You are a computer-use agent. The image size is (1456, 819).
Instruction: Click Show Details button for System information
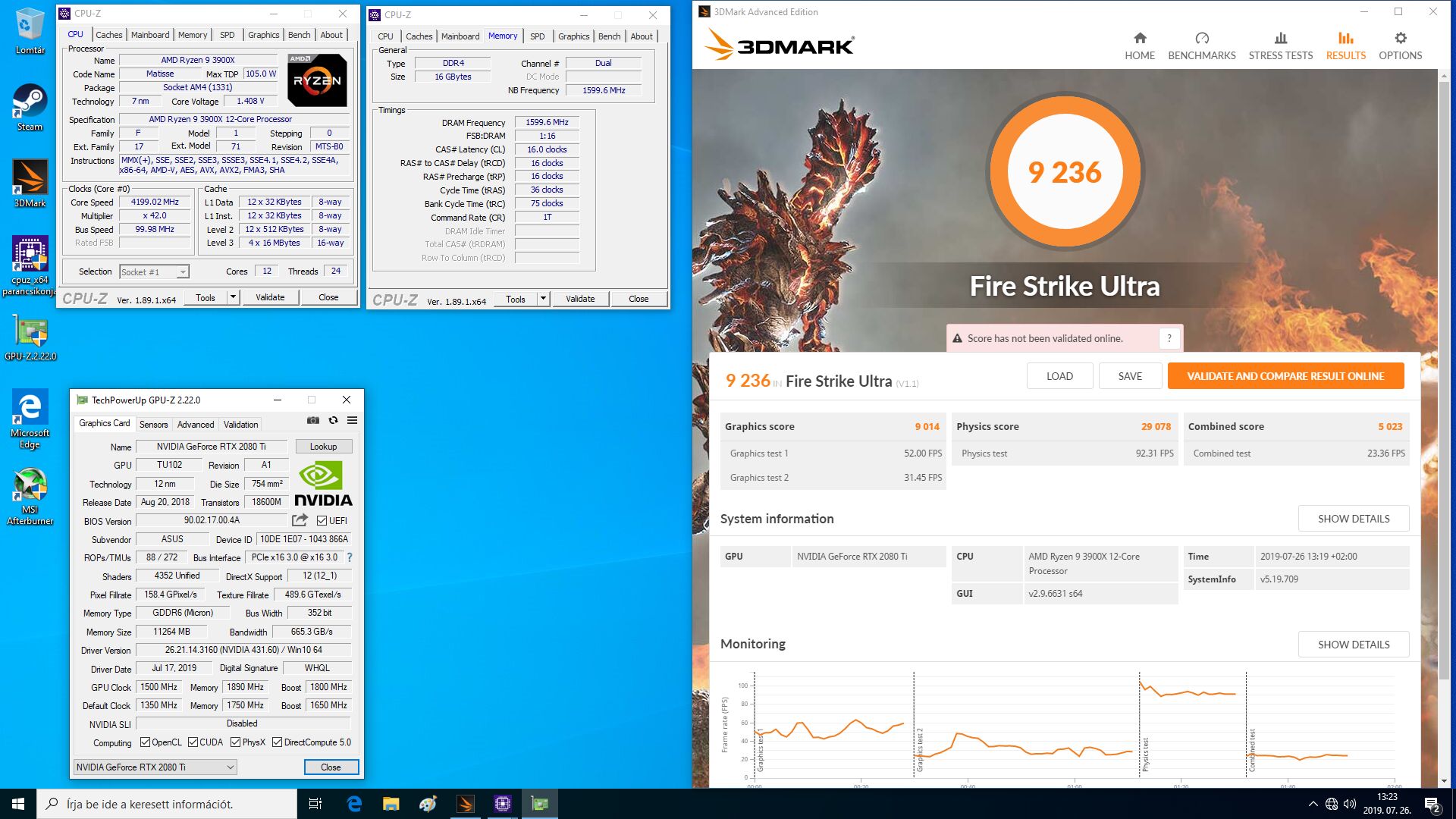tap(1353, 519)
